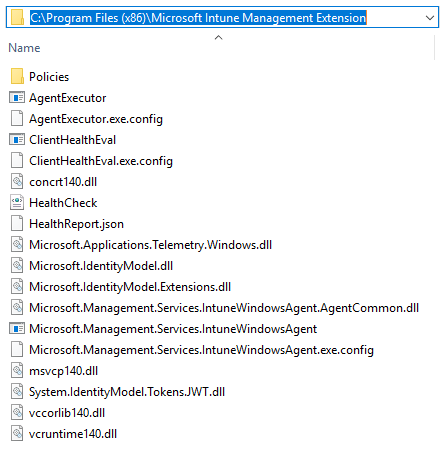Select concrt140.dll file name

(63, 182)
